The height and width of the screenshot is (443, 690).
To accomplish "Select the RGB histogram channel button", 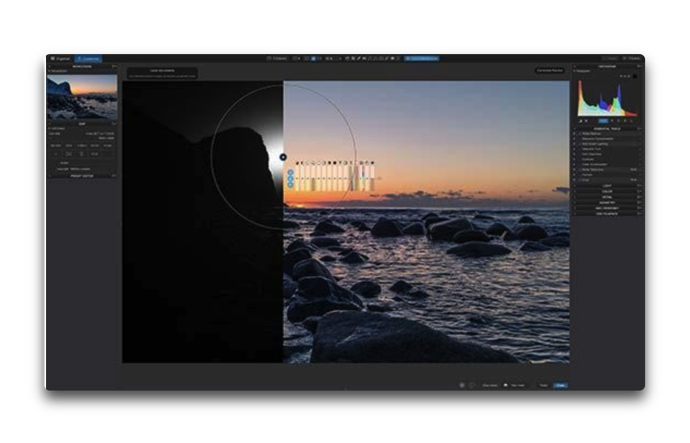I will pos(603,121).
